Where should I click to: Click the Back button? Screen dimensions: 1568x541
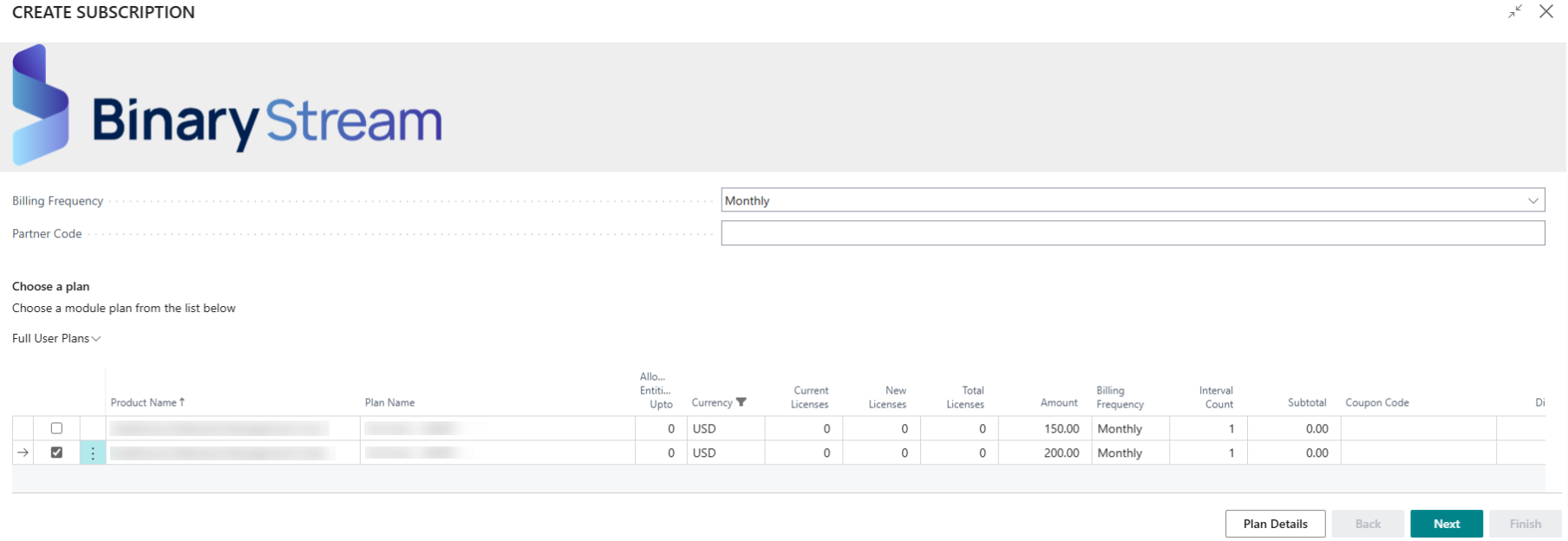(x=1368, y=524)
